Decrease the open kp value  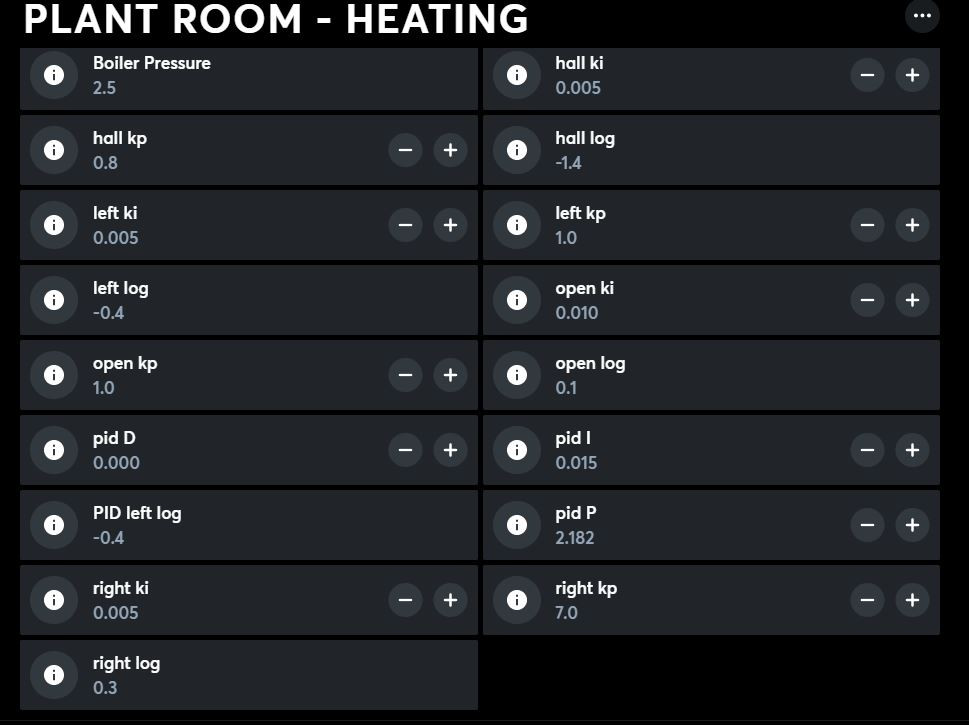point(405,375)
